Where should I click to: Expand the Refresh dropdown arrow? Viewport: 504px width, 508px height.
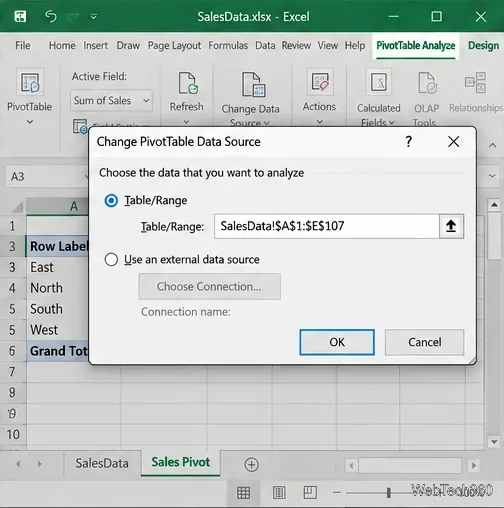(186, 122)
